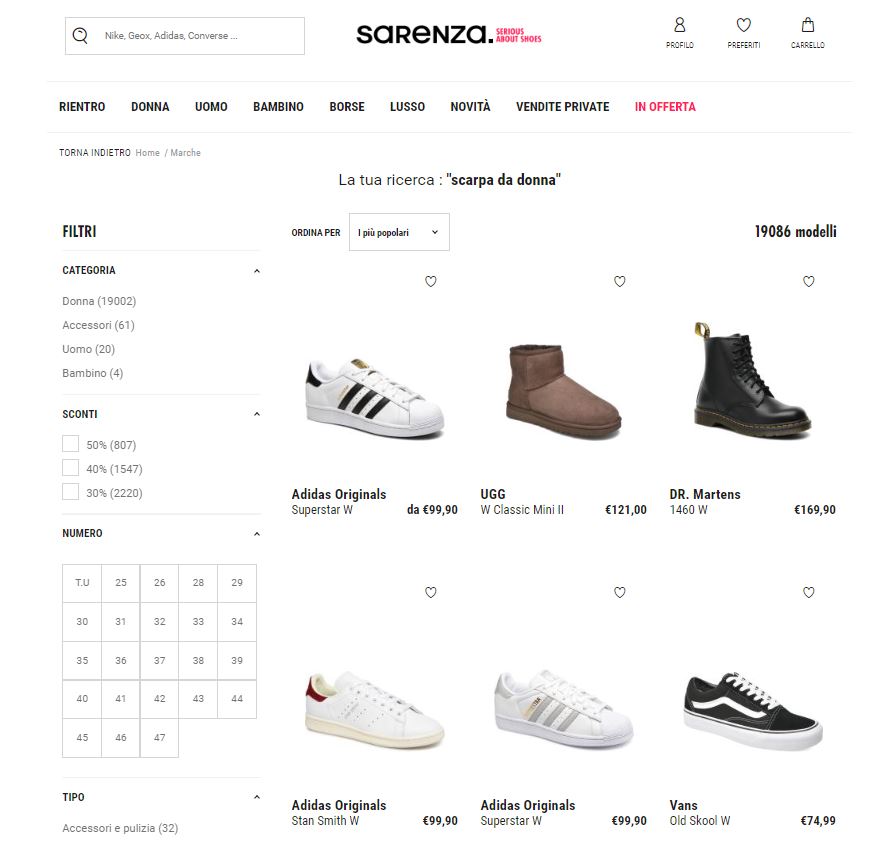Collapse the Categoria filter section
This screenshot has width=893, height=844.
(257, 271)
